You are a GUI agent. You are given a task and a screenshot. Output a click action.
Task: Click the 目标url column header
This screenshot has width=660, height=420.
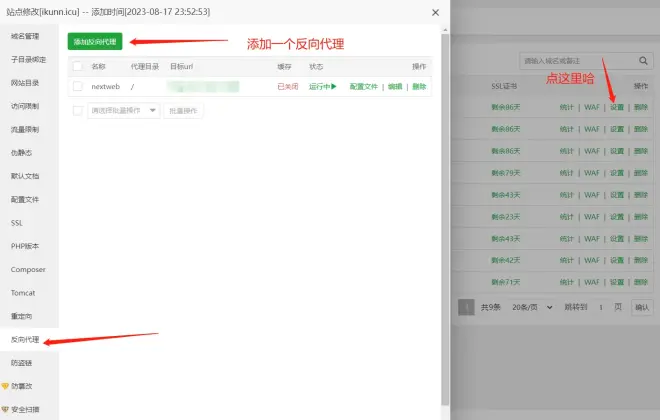tap(181, 66)
